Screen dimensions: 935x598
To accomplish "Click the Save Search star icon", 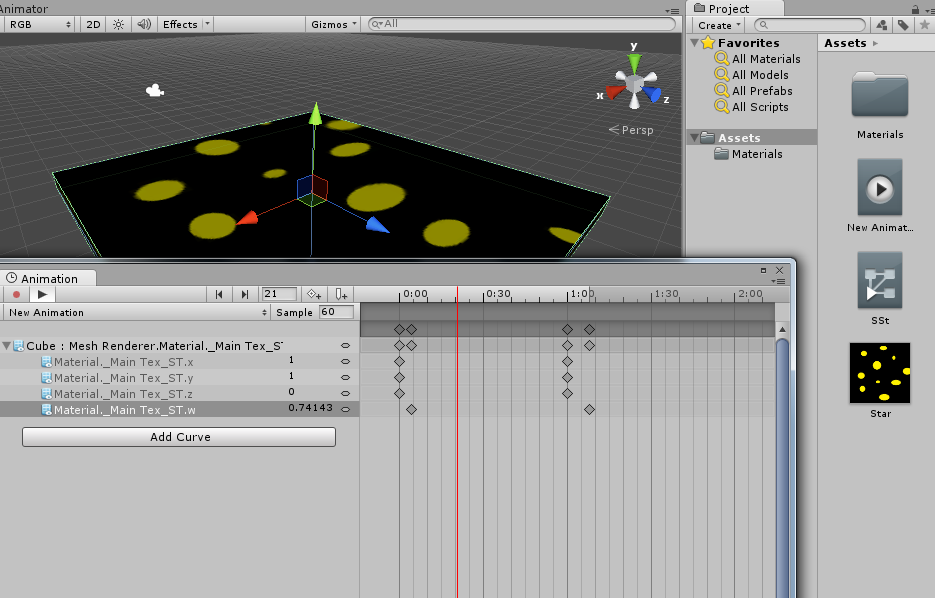I will (x=924, y=25).
